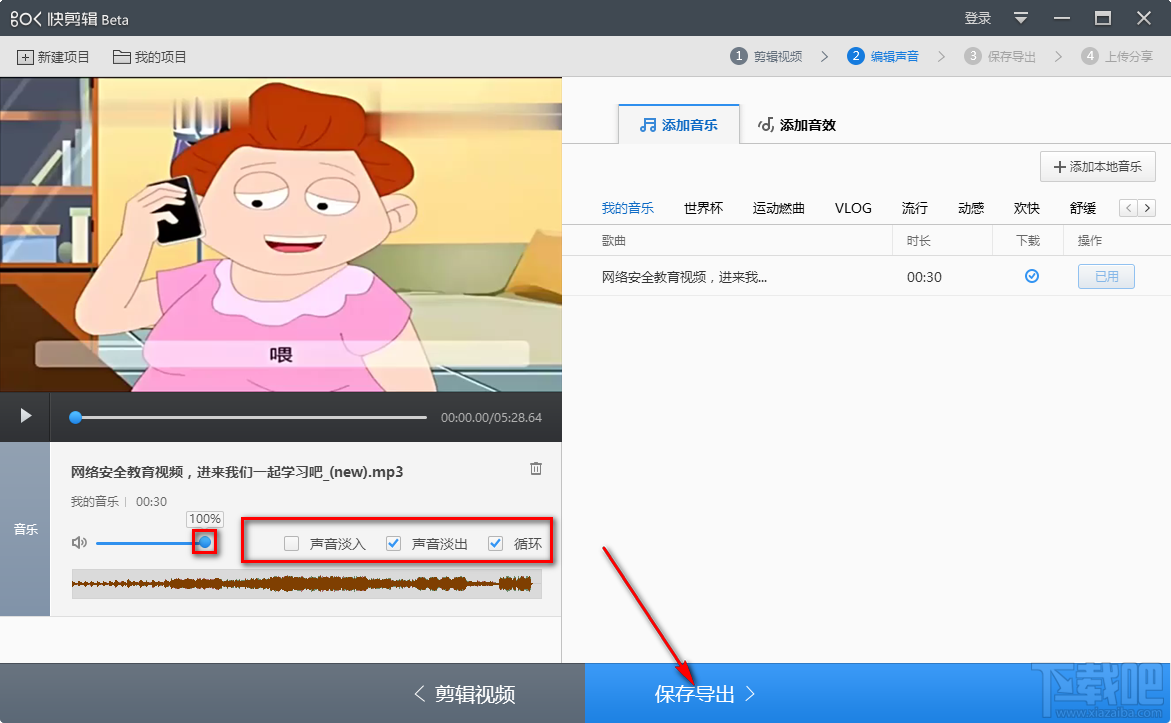Click the plus icon next to 新建项目

[x=24, y=57]
